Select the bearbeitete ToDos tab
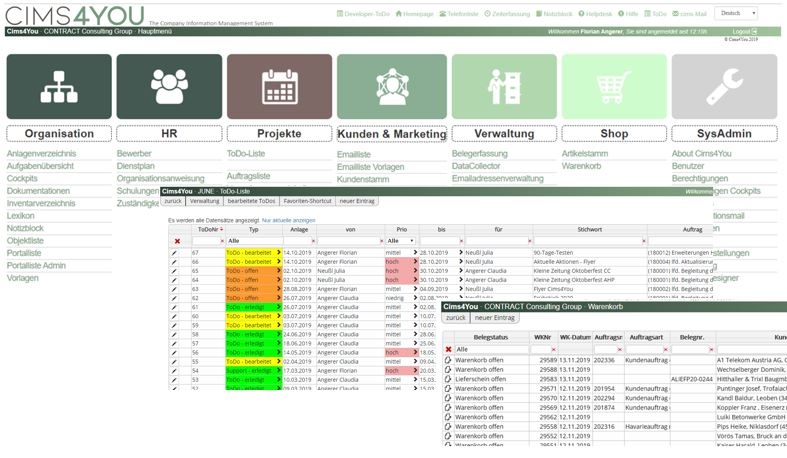 pyautogui.click(x=251, y=201)
